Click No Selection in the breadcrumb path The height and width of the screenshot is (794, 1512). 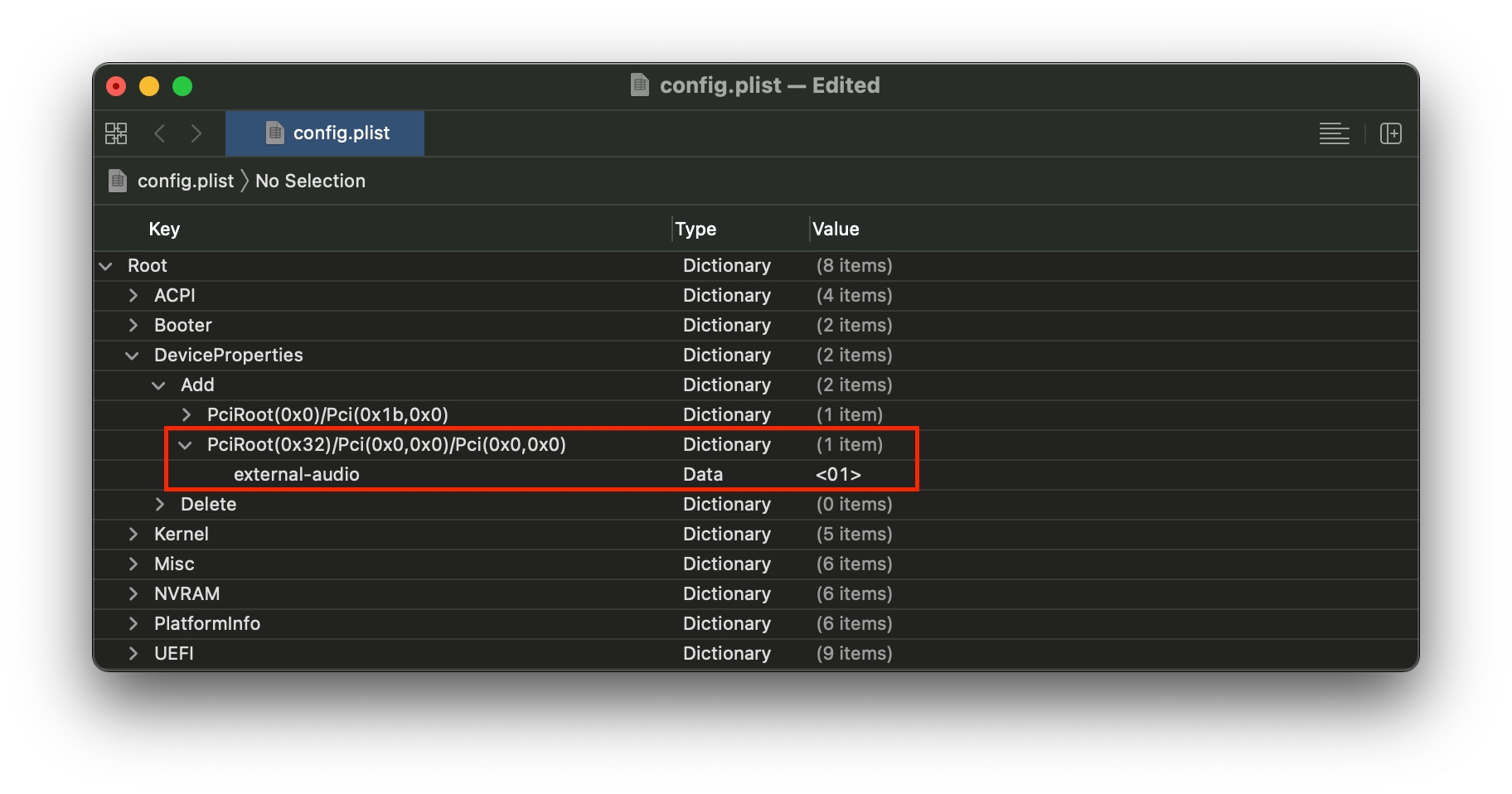[310, 181]
